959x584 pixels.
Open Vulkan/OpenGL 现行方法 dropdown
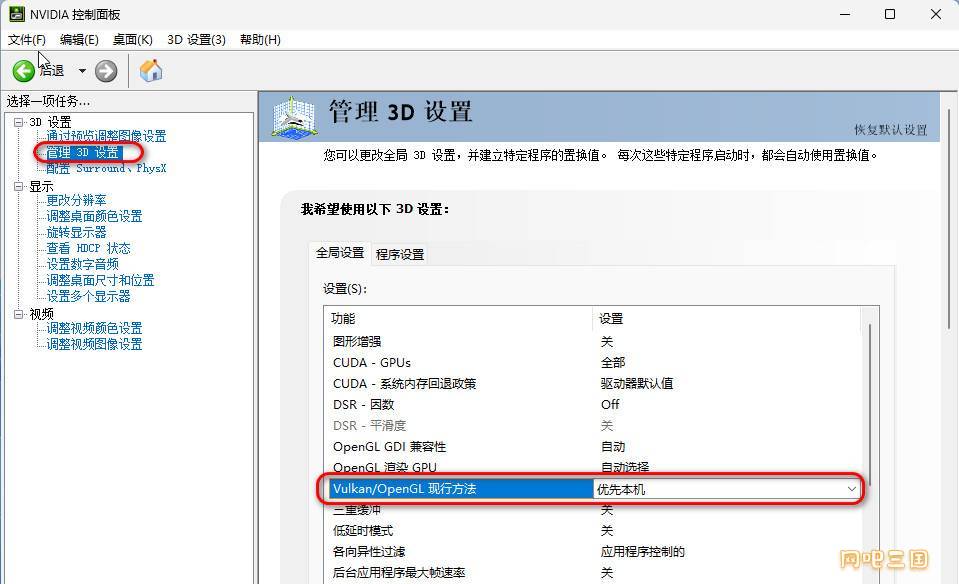tap(851, 489)
